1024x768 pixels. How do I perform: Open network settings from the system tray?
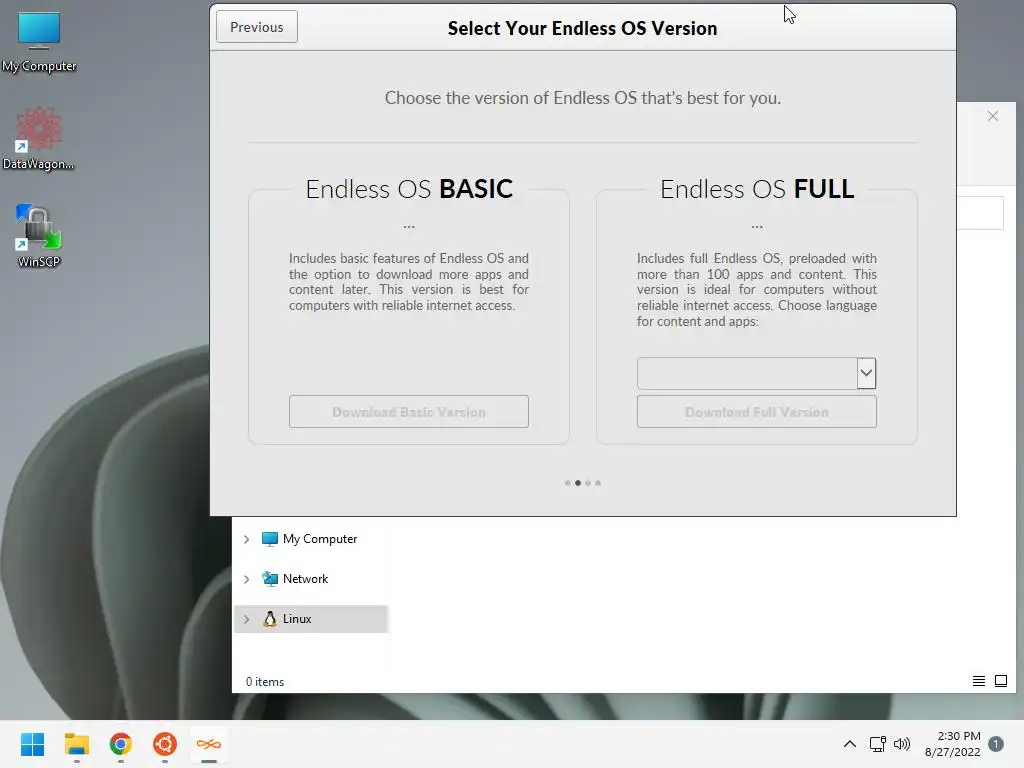point(877,744)
